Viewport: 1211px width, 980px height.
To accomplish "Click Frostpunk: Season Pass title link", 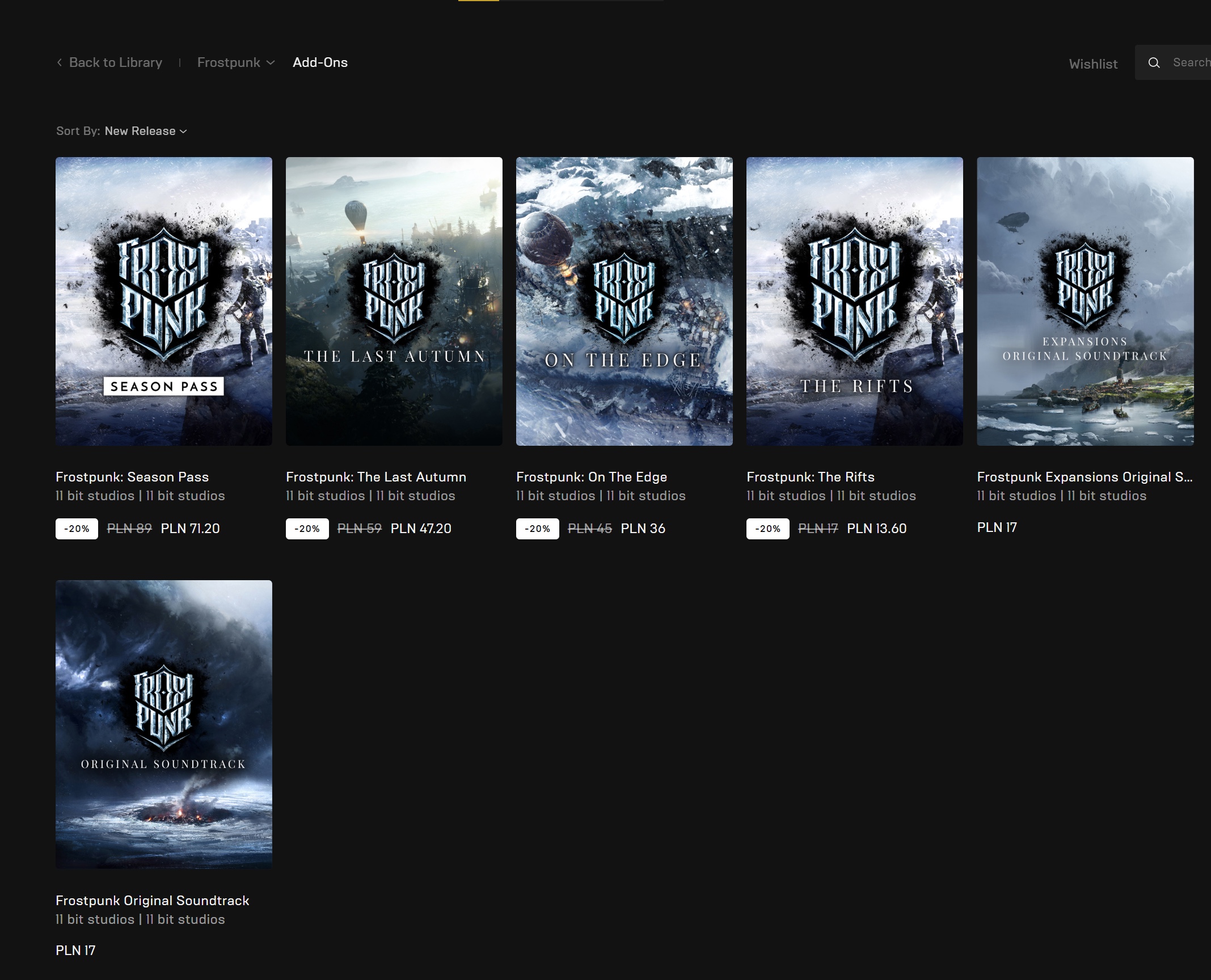I will coord(132,477).
